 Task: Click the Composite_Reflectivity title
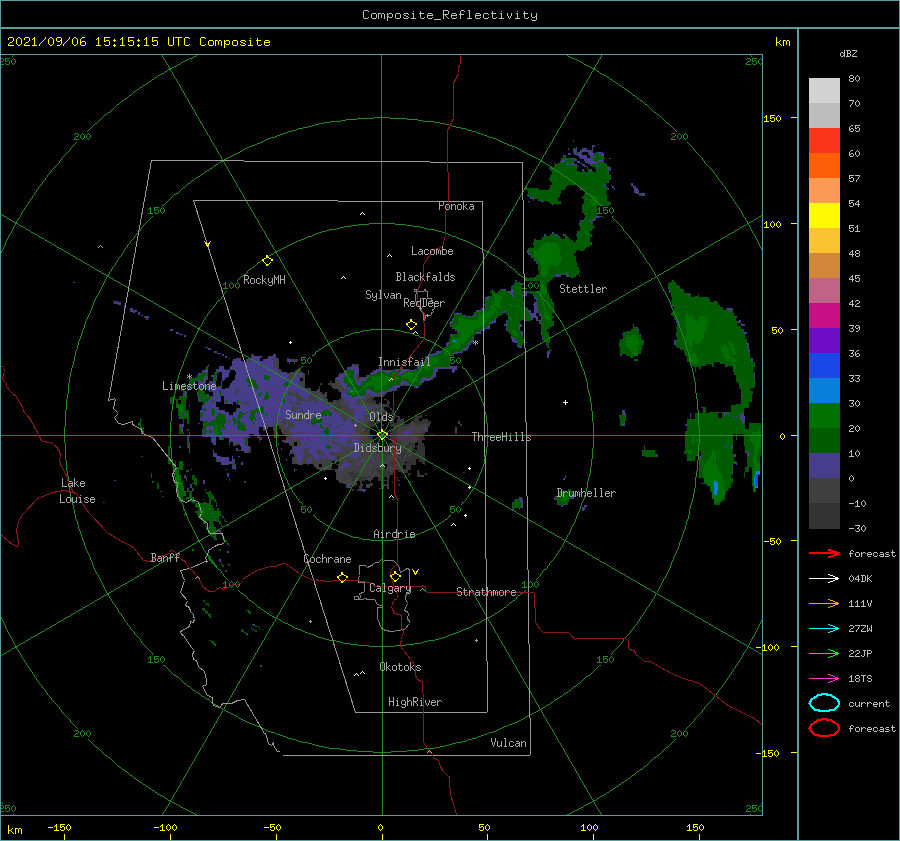point(450,15)
